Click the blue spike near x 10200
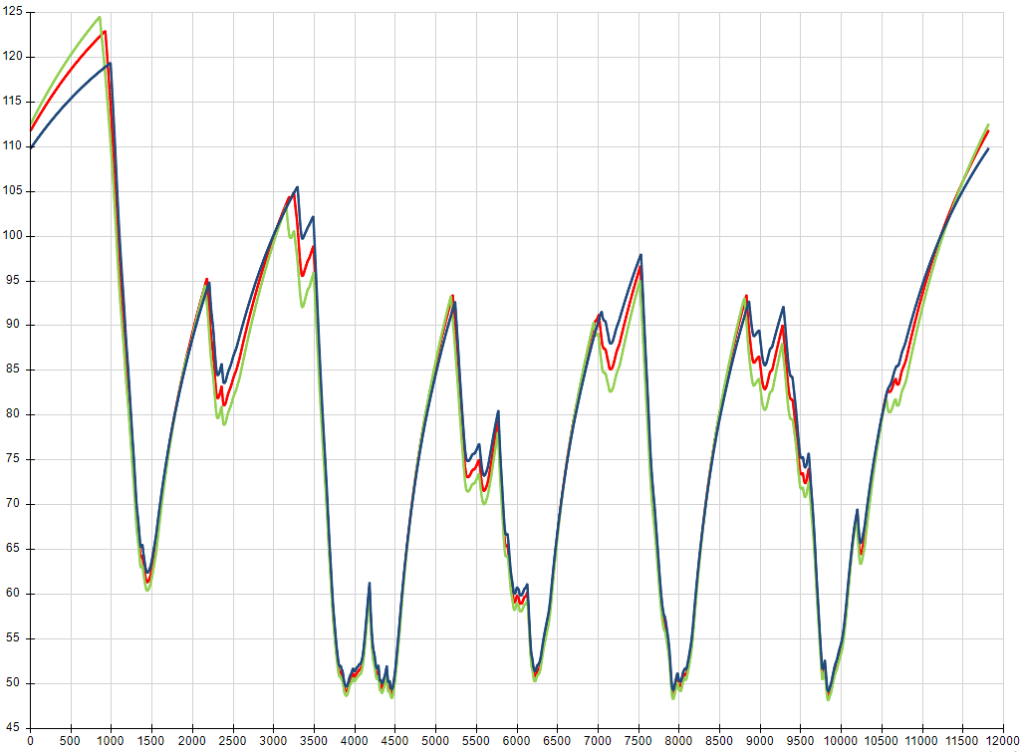The image size is (1023, 752). (x=857, y=510)
